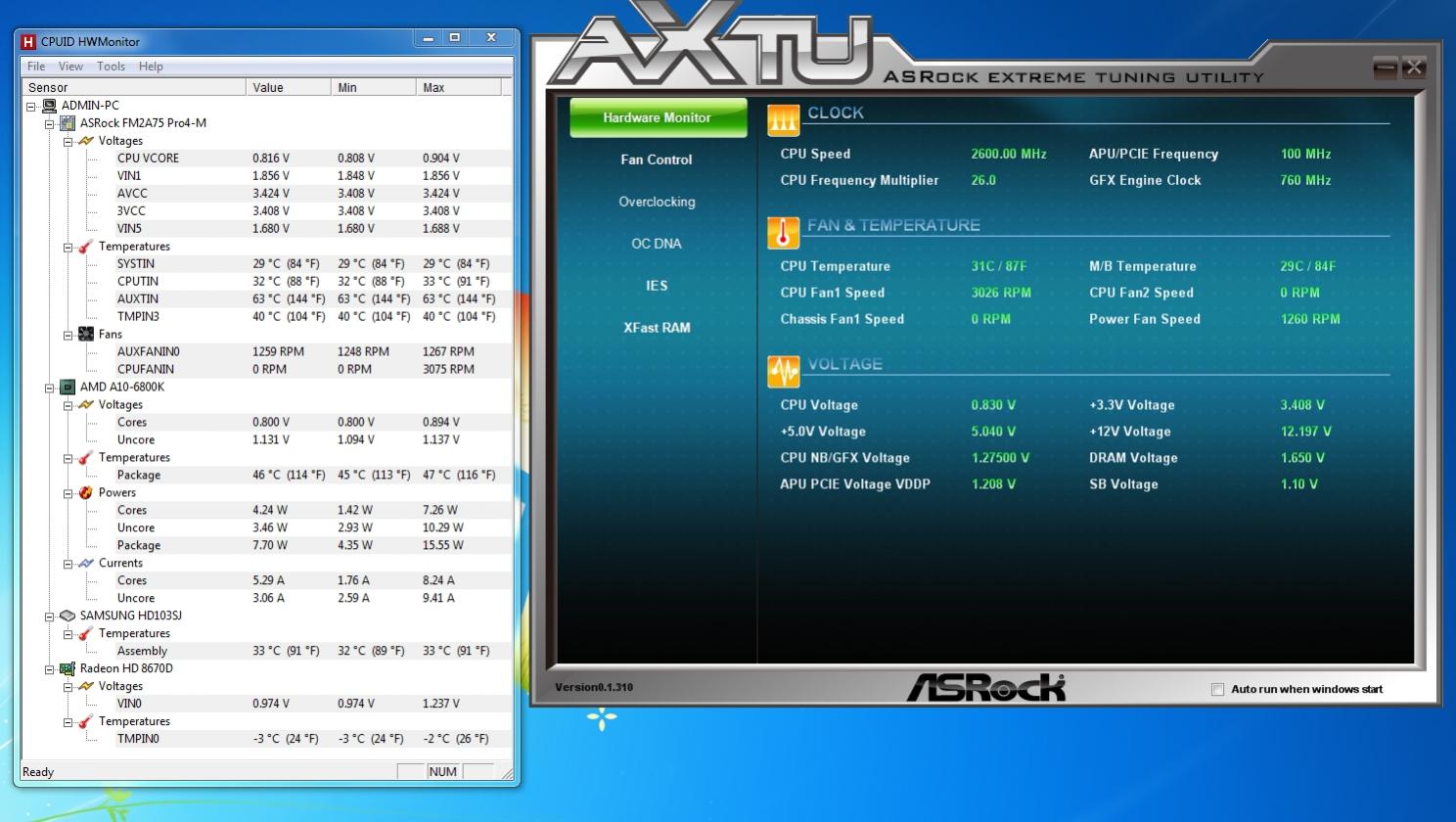Collapse the Radeon HD 8670D node

pos(49,669)
